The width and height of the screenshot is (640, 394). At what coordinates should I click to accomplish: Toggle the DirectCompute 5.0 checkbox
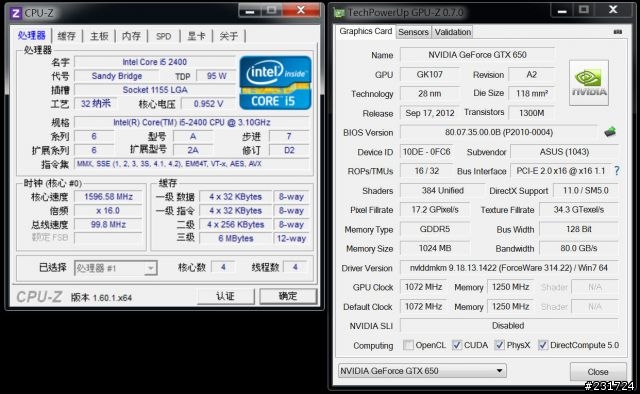(542, 345)
